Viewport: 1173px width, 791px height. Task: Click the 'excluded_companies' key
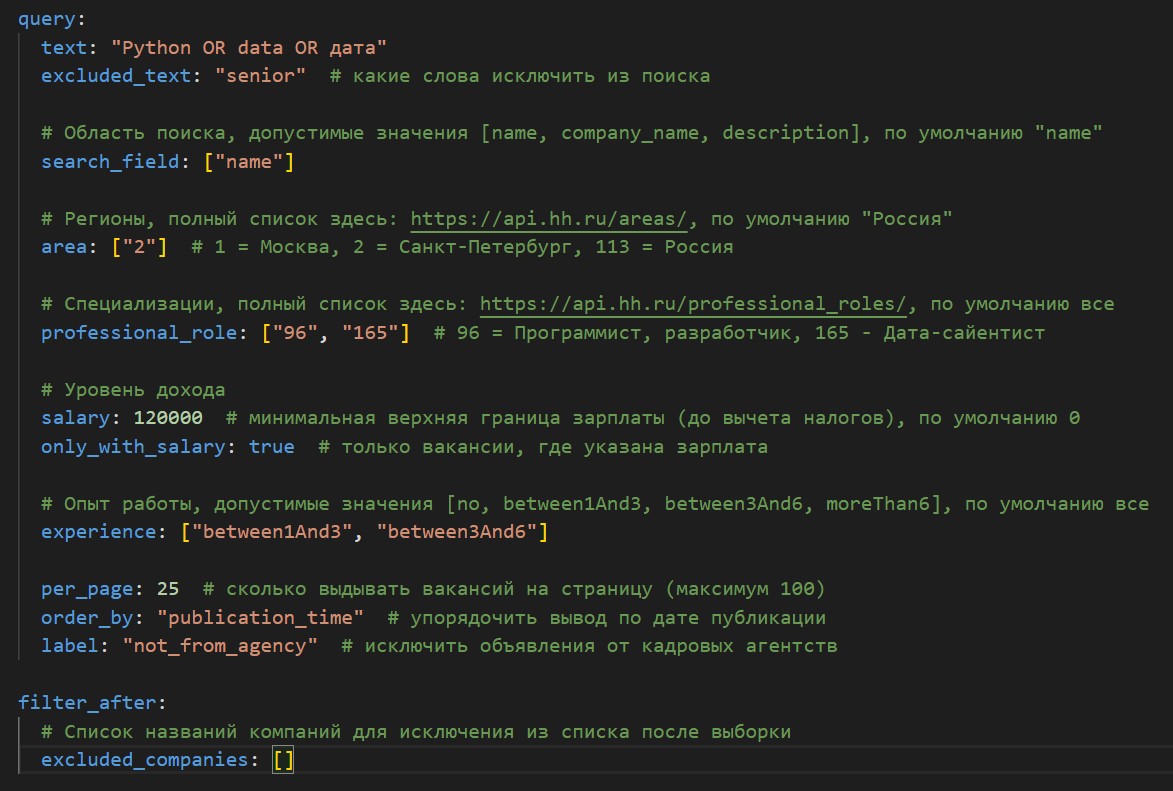[144, 760]
